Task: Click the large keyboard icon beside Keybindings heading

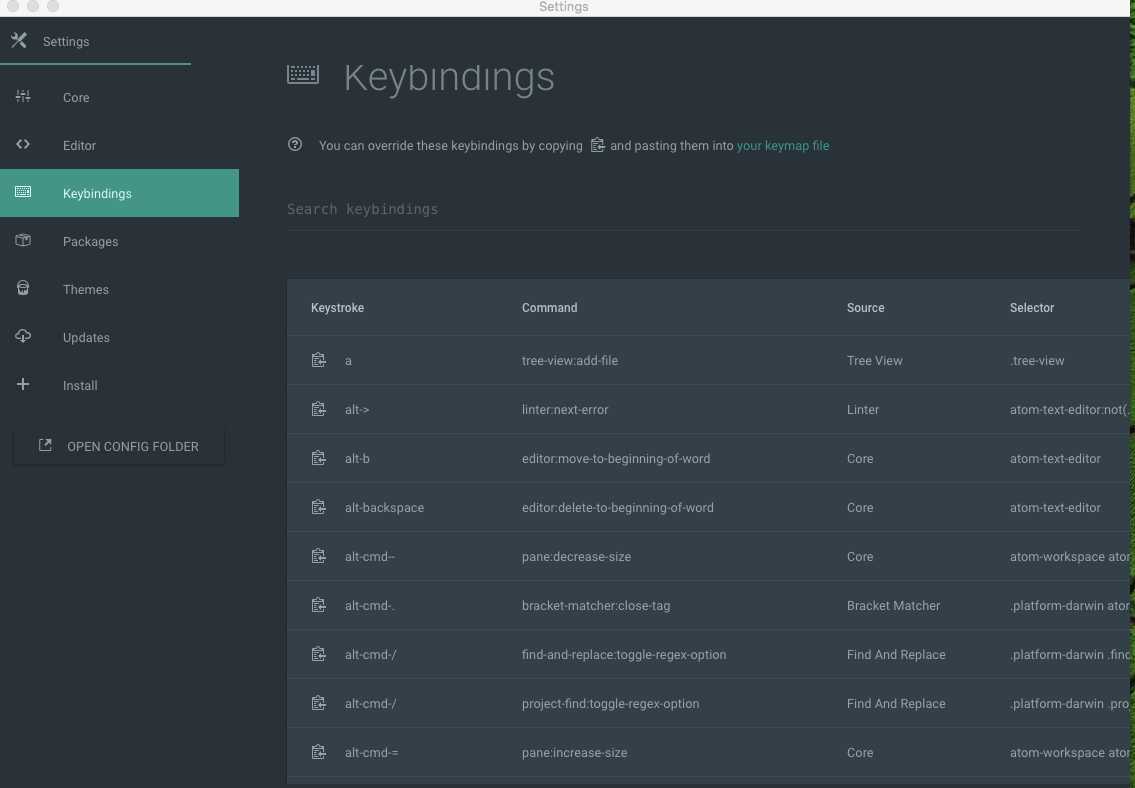Action: (303, 75)
